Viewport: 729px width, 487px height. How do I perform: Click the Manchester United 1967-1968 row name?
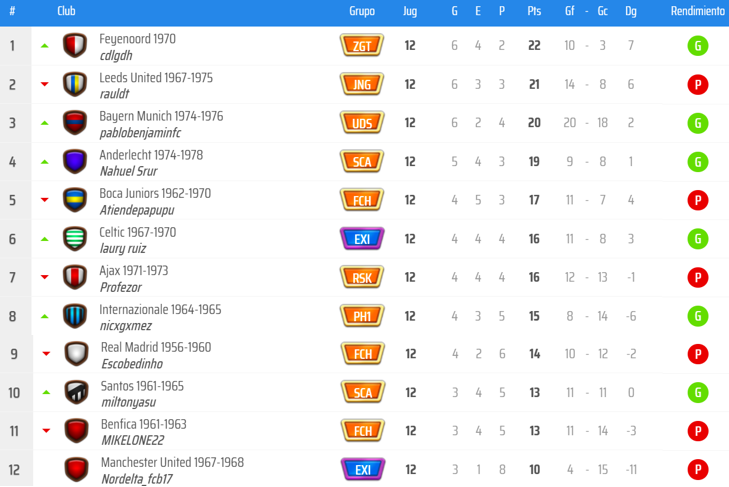pyautogui.click(x=172, y=463)
